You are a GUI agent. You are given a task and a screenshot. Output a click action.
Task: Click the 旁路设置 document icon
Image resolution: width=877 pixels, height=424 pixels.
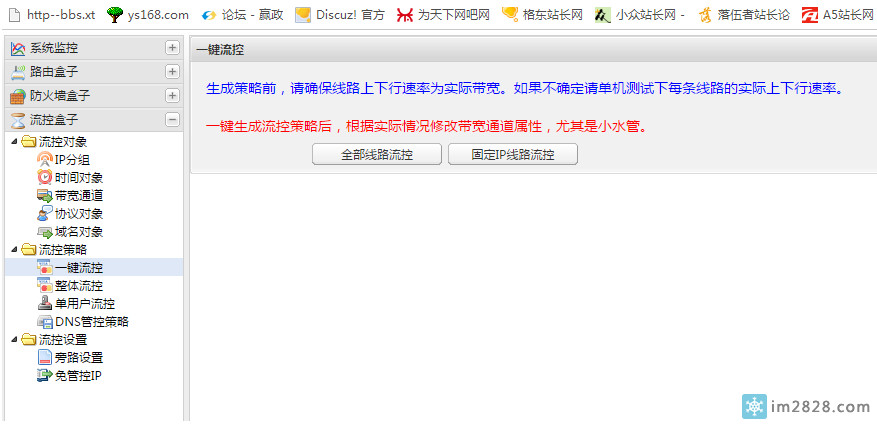pos(45,357)
